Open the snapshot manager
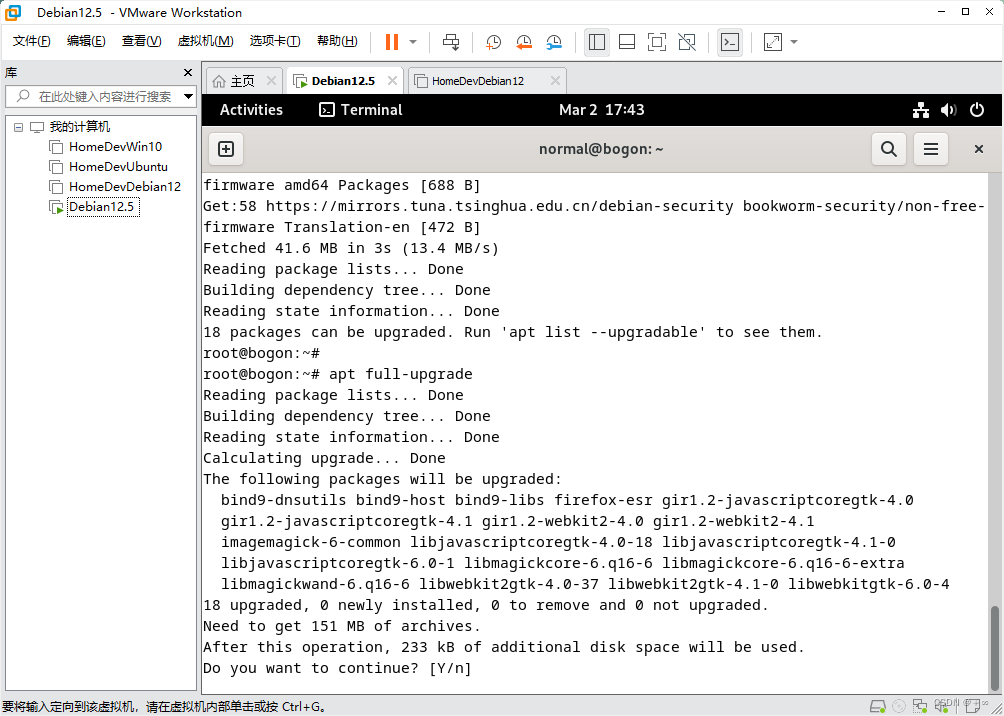This screenshot has height=716, width=1004. pos(554,42)
